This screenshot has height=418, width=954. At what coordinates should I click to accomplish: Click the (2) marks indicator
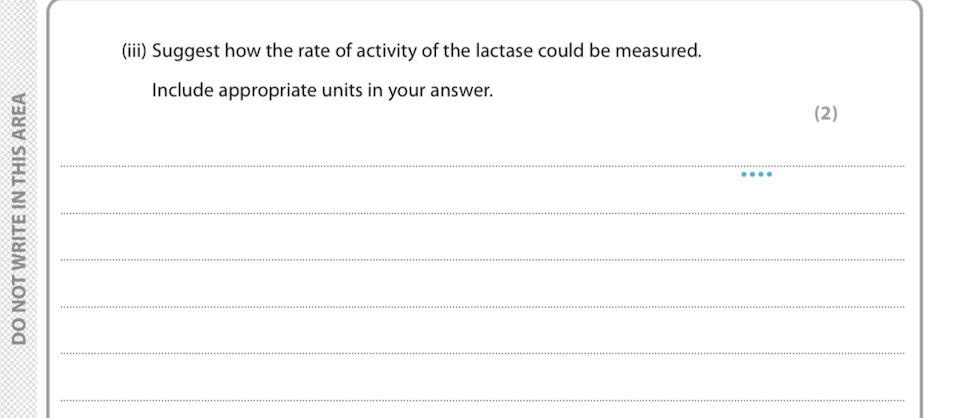point(825,113)
